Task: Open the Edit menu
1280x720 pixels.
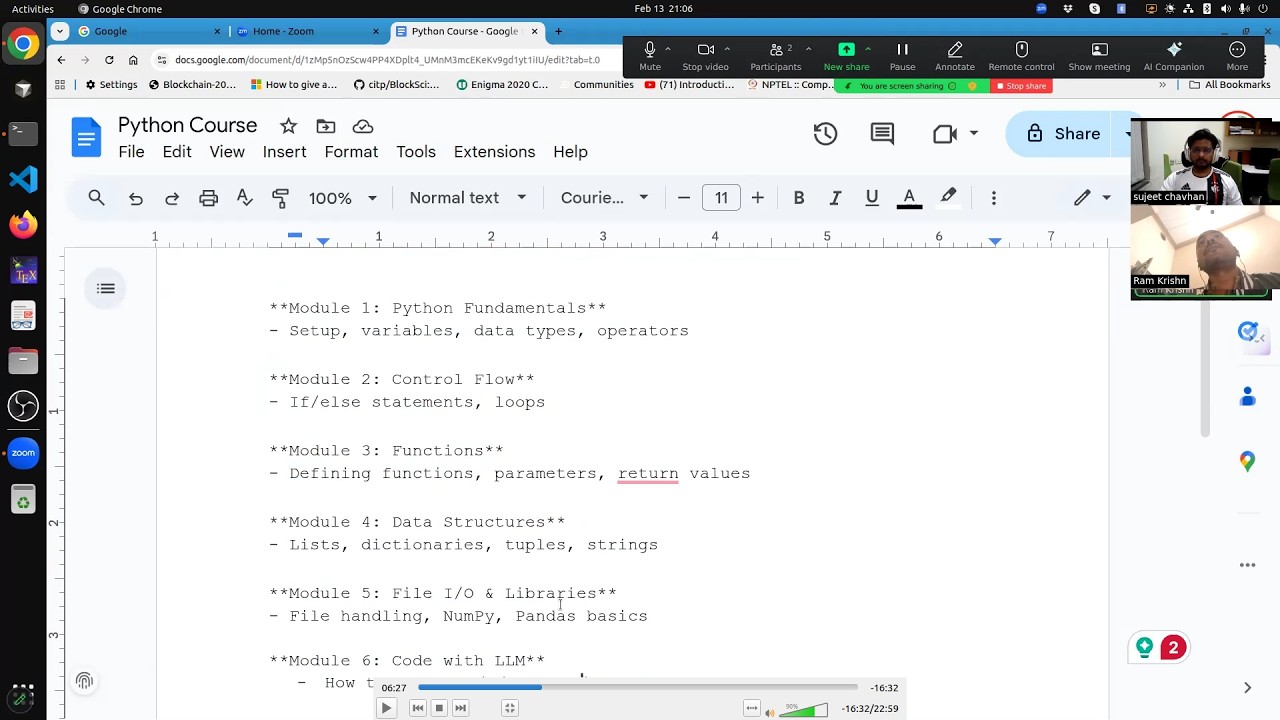Action: point(177,152)
